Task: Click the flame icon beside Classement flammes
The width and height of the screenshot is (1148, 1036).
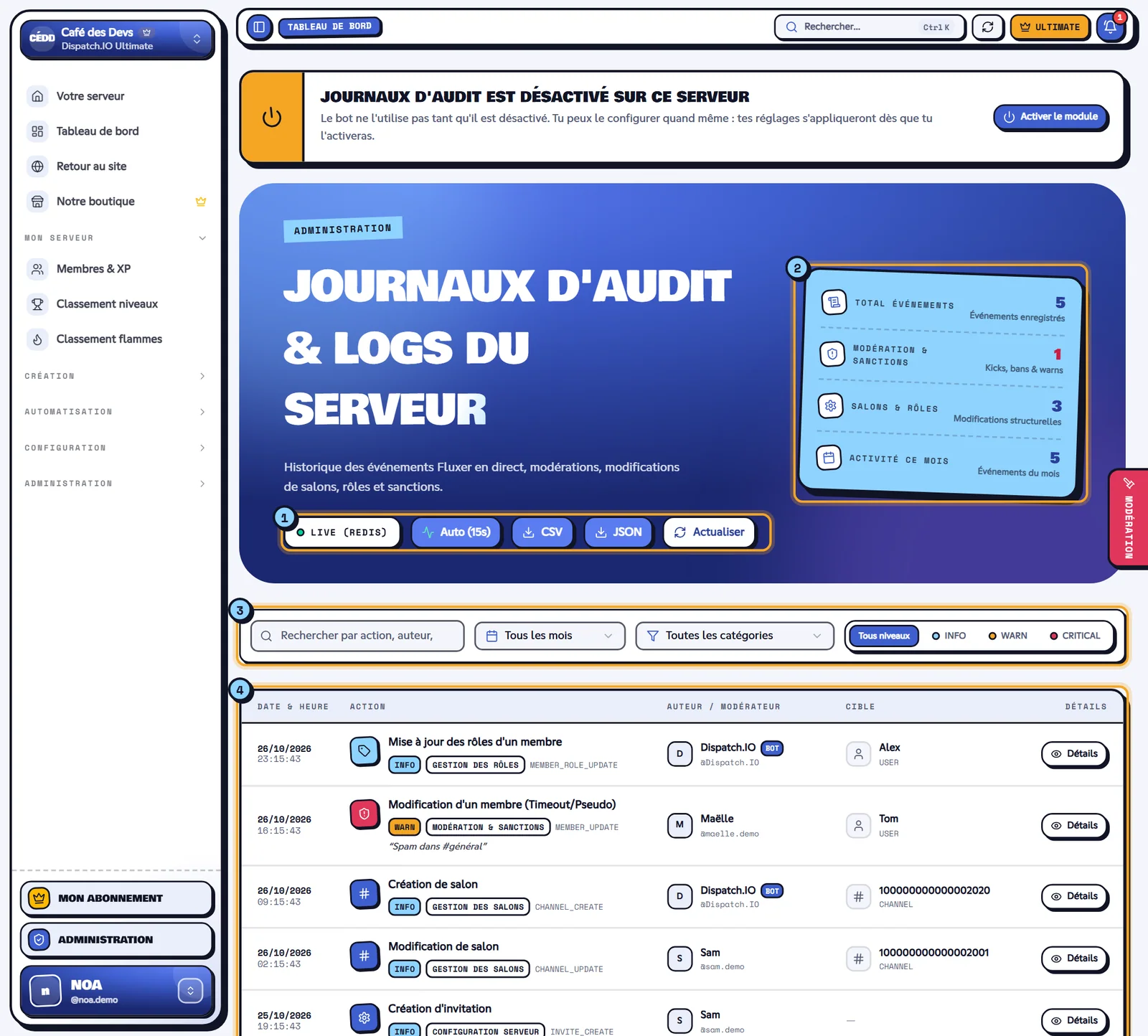Action: tap(38, 339)
